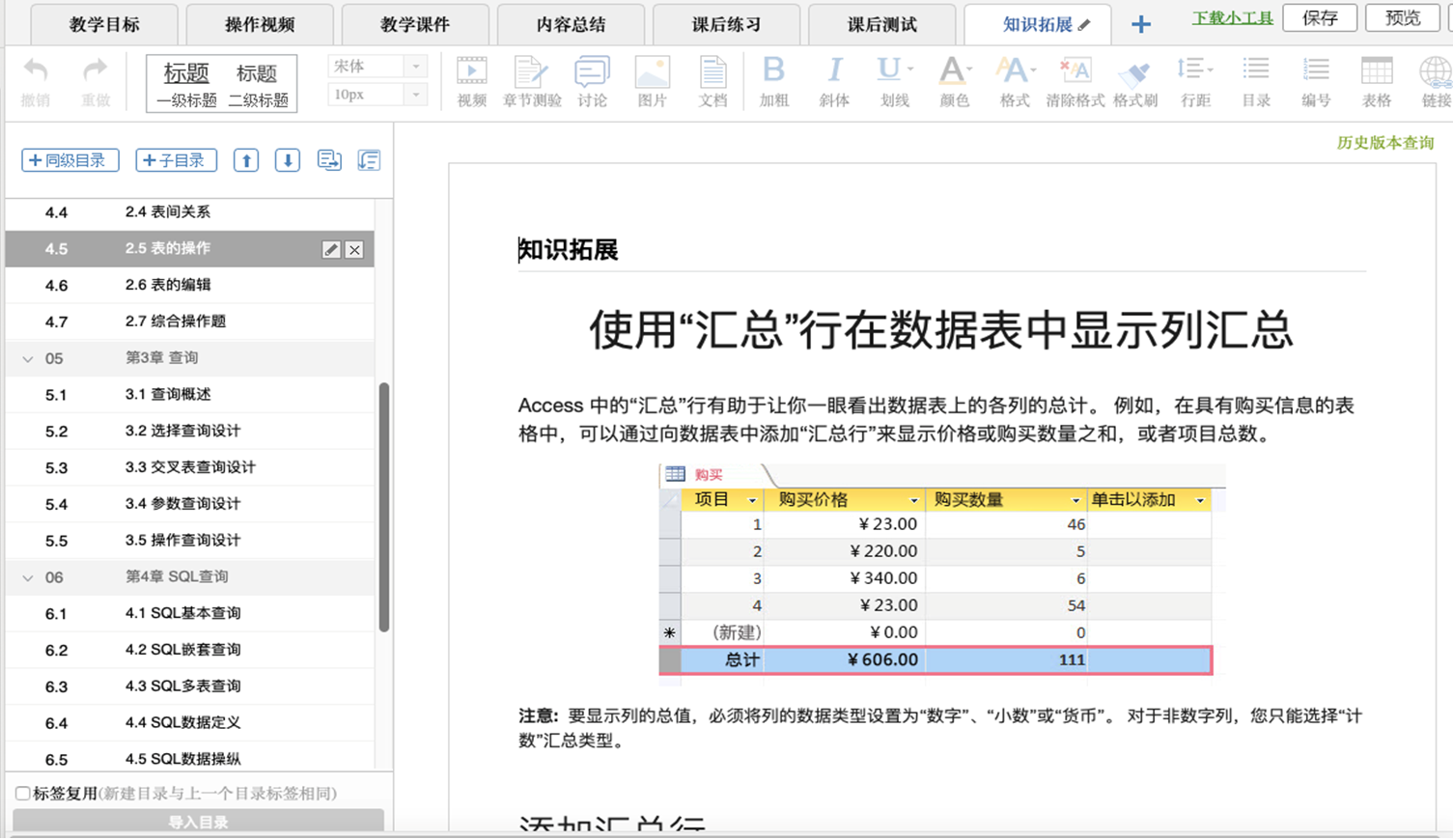Open the 历史版本查询 link
The image size is (1453, 840).
[x=1384, y=143]
